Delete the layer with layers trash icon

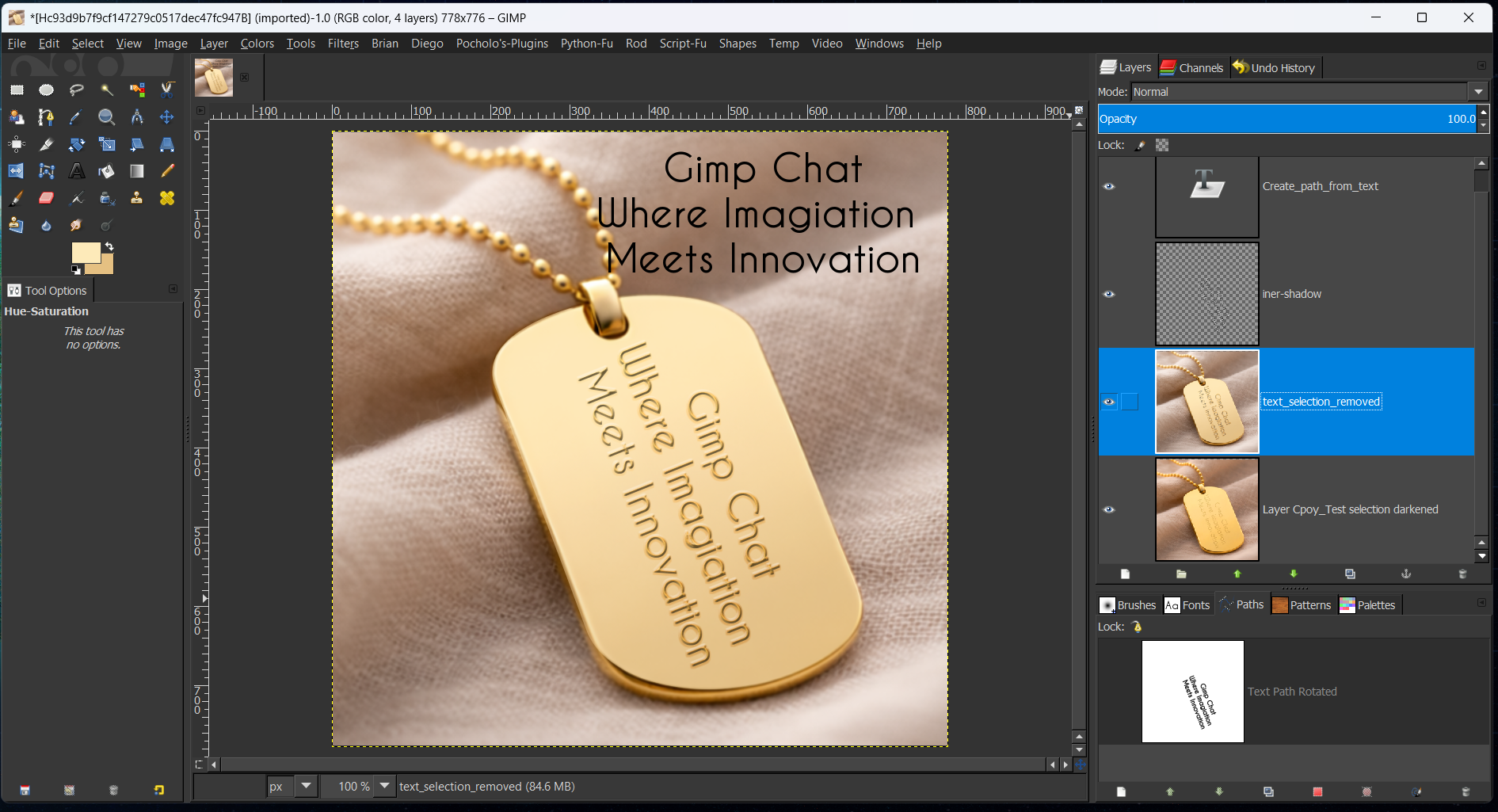pyautogui.click(x=1463, y=574)
